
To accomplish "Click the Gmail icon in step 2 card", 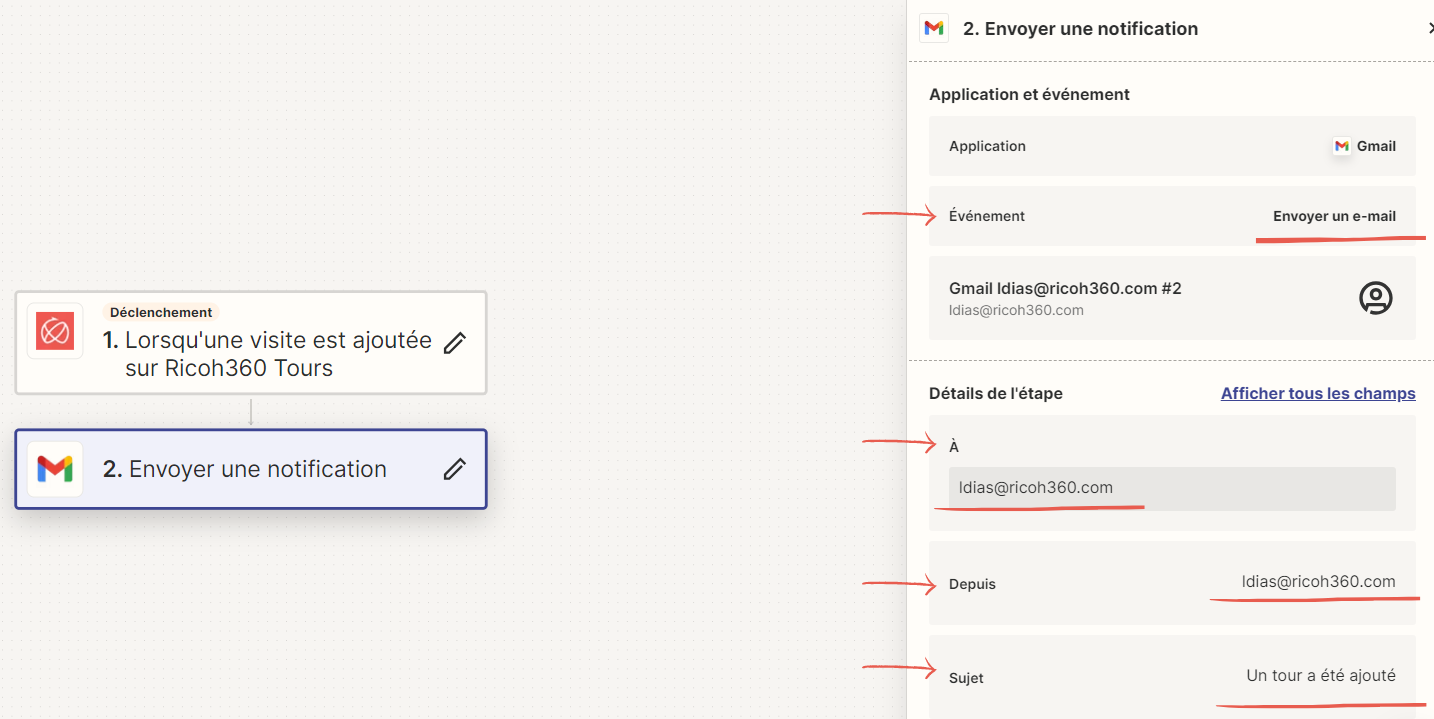I will 55,469.
